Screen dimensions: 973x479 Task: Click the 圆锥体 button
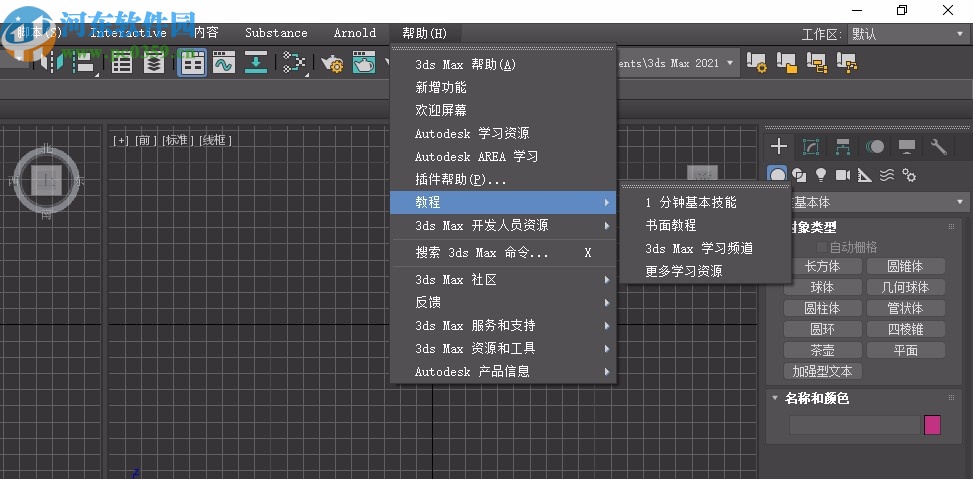click(x=905, y=266)
